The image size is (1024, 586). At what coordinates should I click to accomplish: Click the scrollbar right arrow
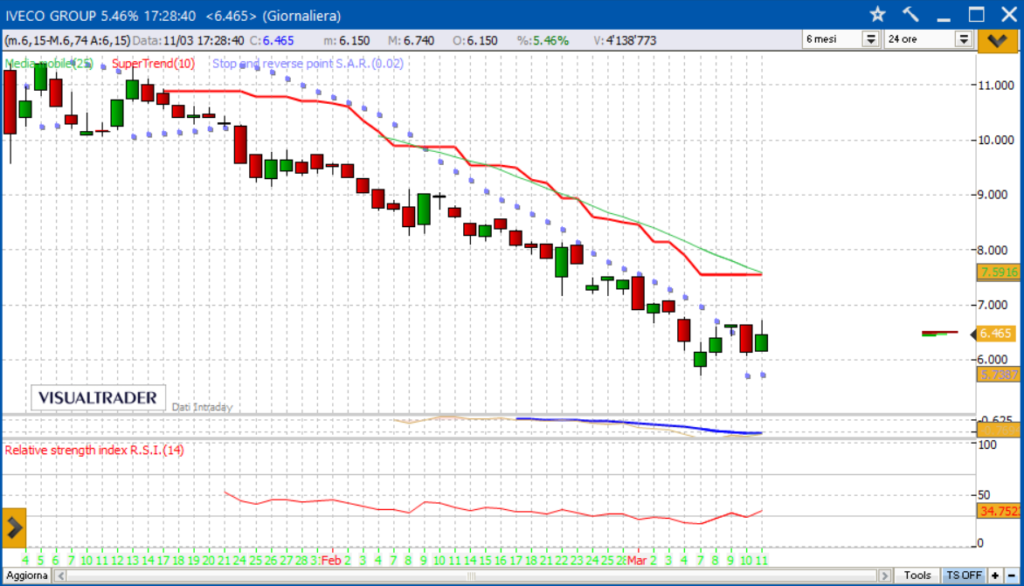click(885, 576)
